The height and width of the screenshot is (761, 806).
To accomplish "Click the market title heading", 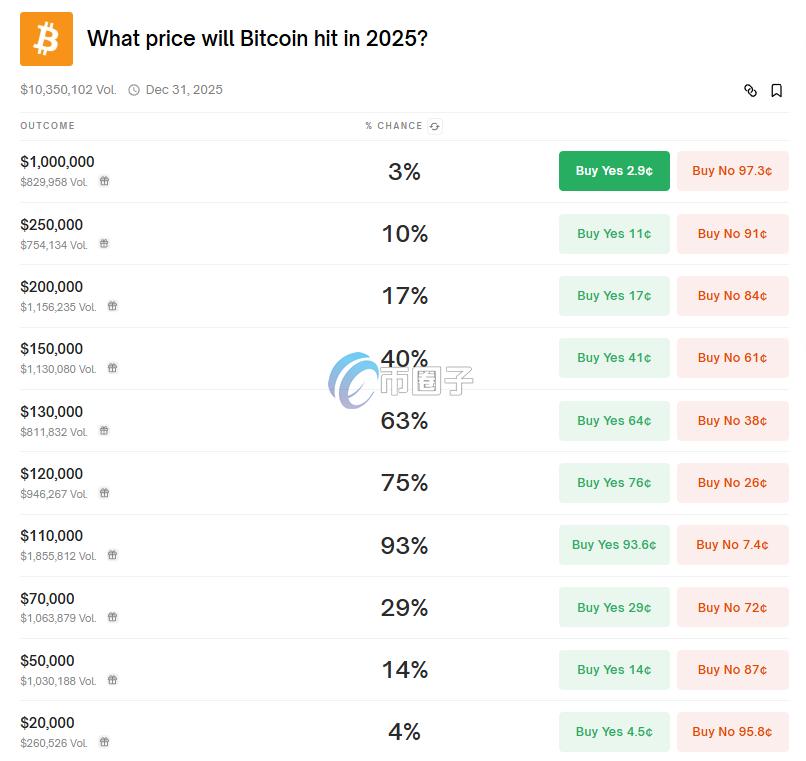I will (257, 39).
